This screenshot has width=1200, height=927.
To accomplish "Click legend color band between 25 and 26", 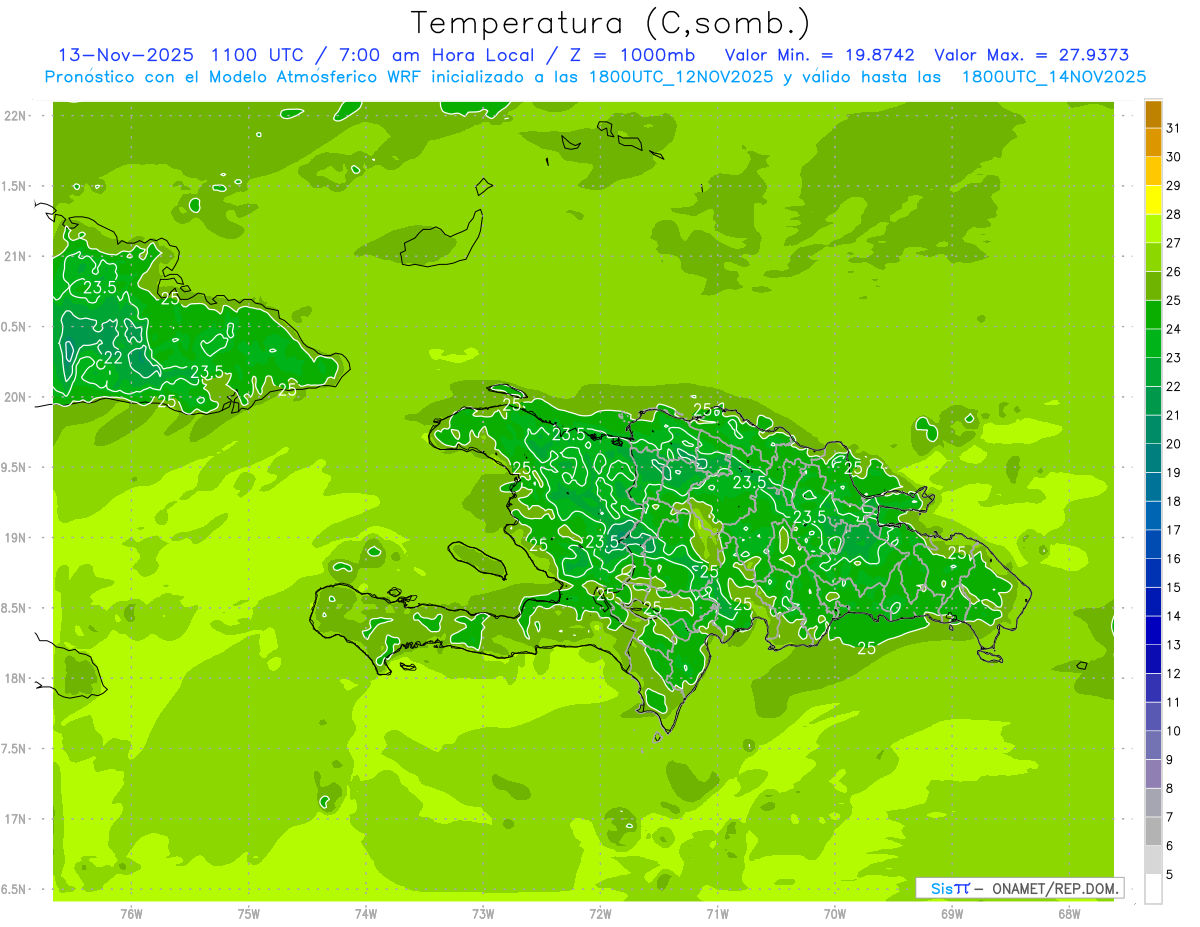I will pos(1153,286).
